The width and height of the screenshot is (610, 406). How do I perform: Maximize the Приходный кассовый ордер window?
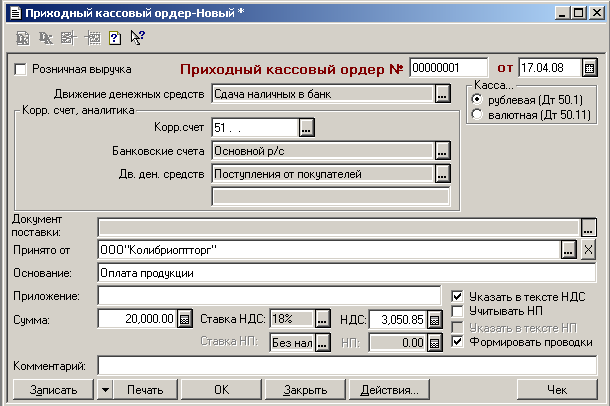point(578,13)
